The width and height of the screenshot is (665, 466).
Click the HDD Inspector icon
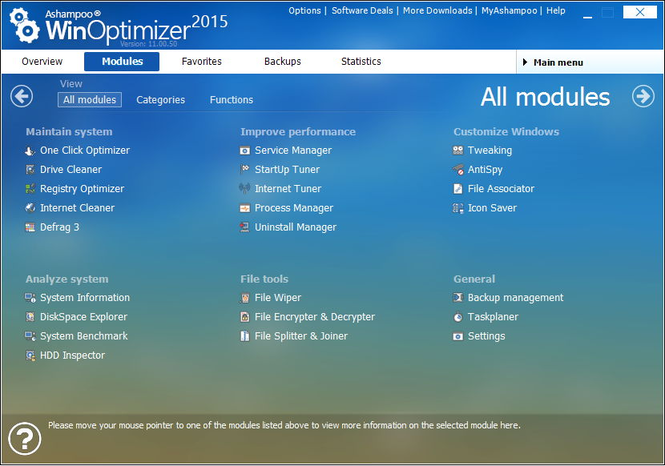point(30,355)
